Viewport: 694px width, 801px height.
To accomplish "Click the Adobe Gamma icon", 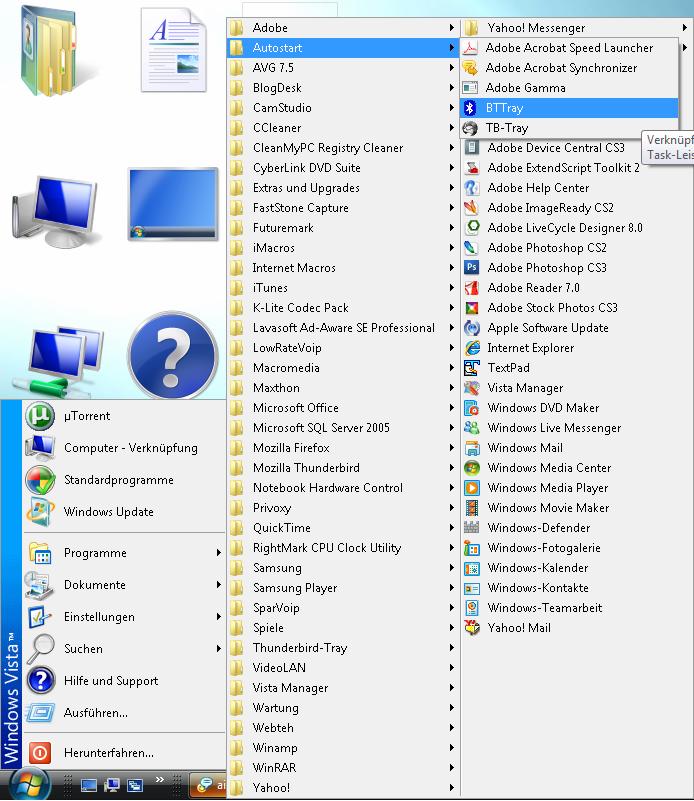I will (470, 88).
